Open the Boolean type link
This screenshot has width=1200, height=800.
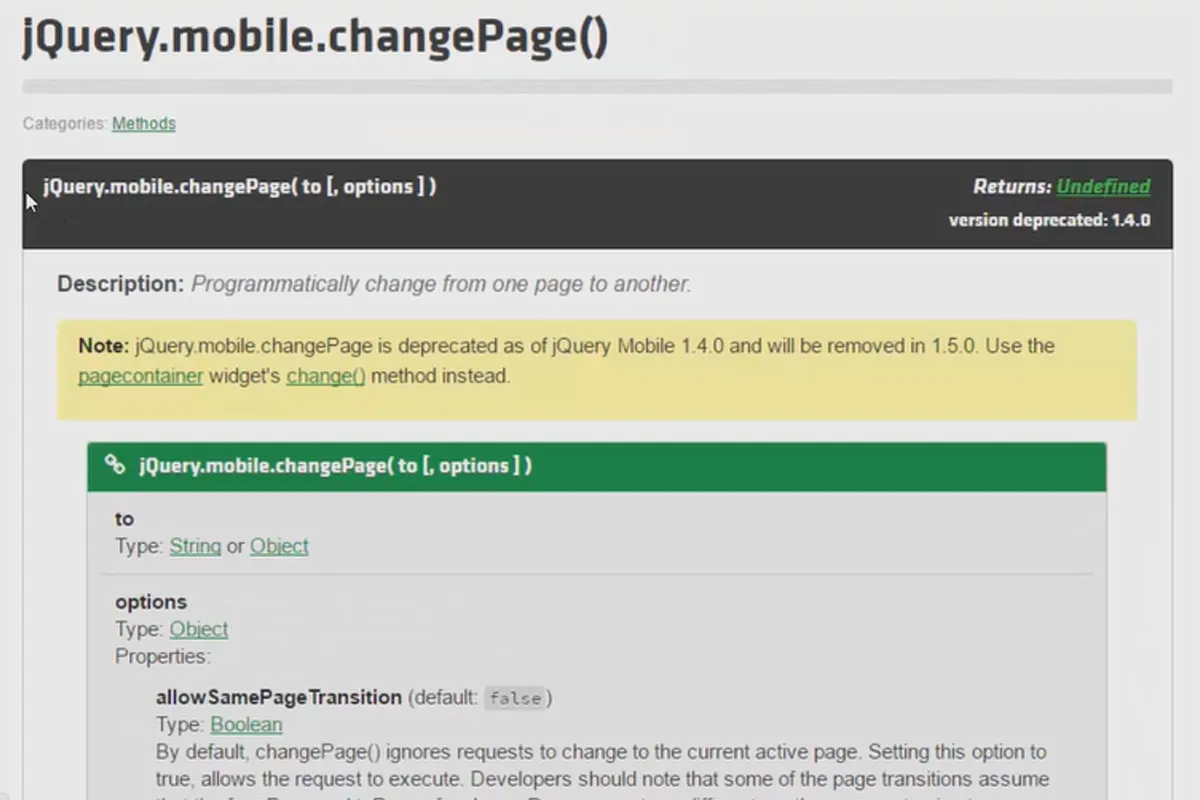point(246,724)
